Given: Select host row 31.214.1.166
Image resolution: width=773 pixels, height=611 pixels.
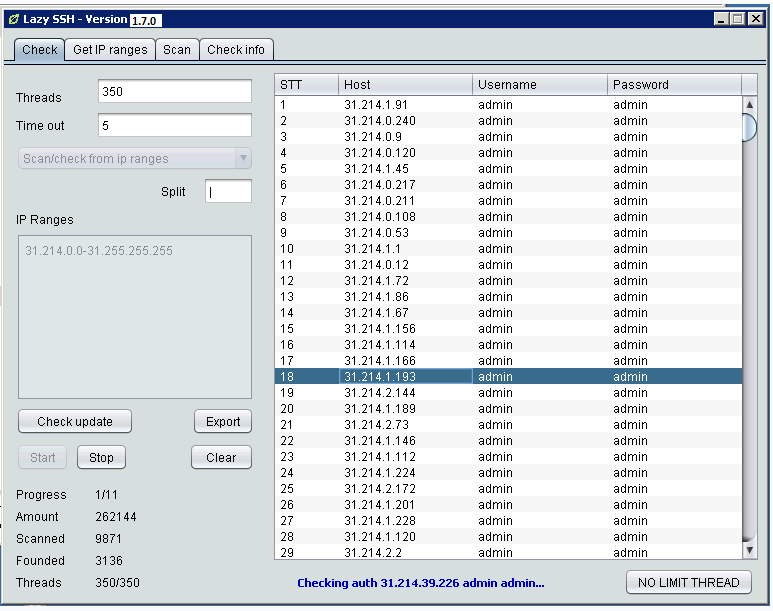Looking at the screenshot, I should click(x=508, y=360).
